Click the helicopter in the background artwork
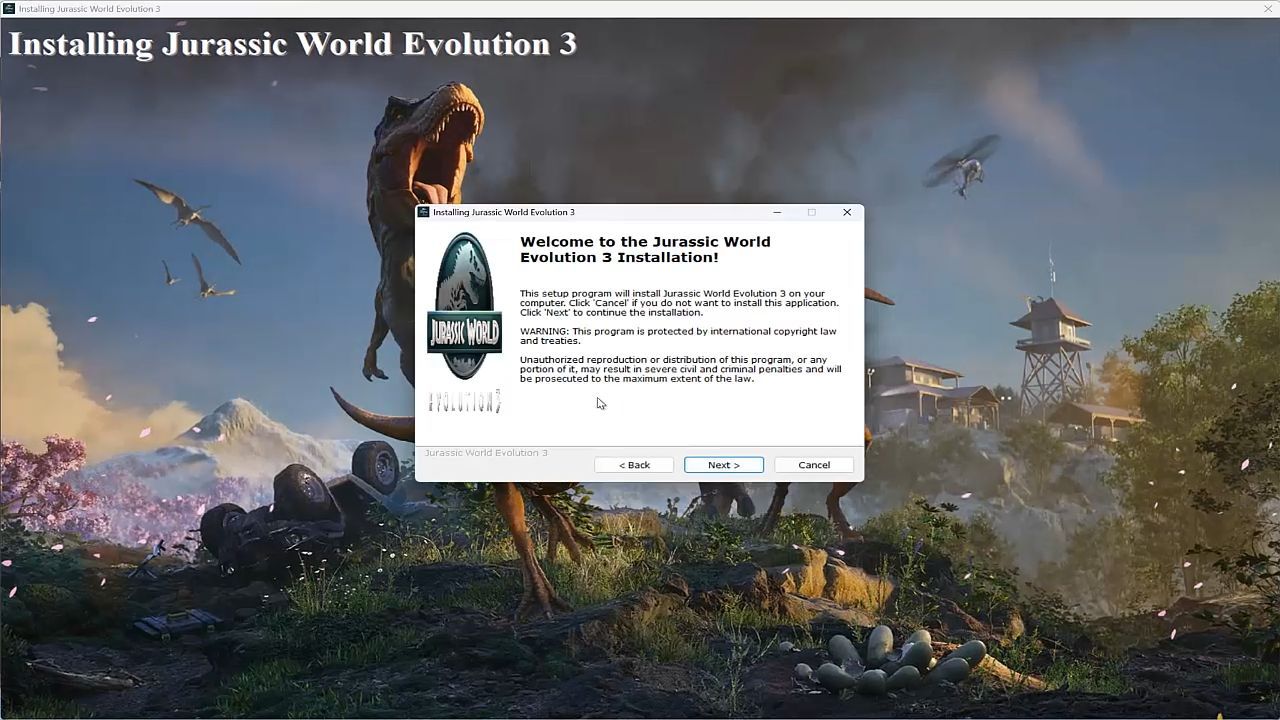Screen dimensions: 1280x720 (x=962, y=167)
